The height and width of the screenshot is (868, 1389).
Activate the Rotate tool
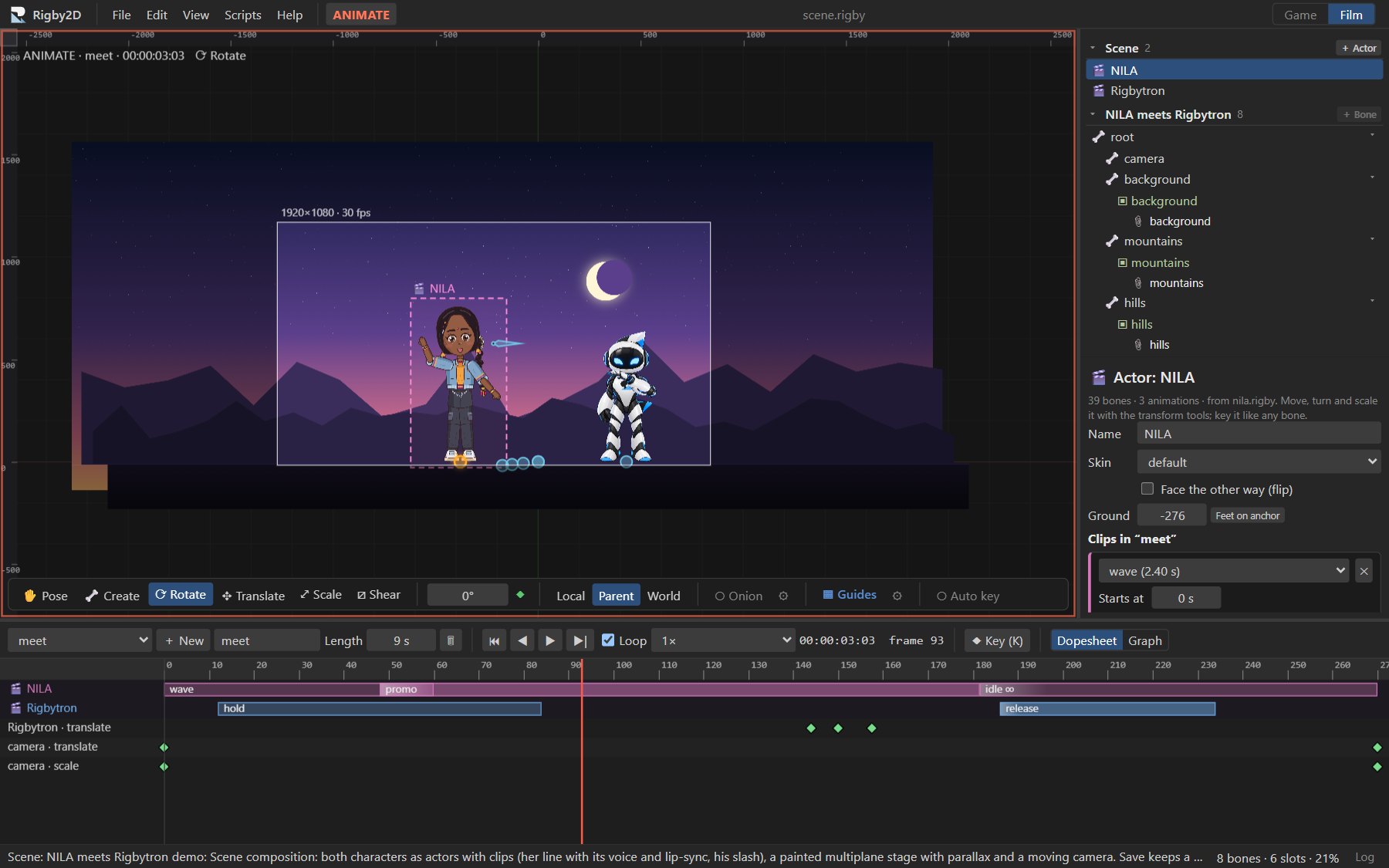(x=181, y=595)
